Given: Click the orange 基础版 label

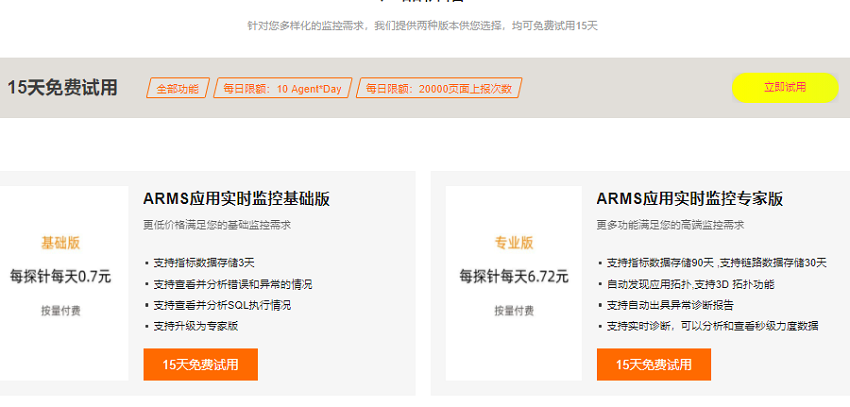Looking at the screenshot, I should click(x=61, y=243).
